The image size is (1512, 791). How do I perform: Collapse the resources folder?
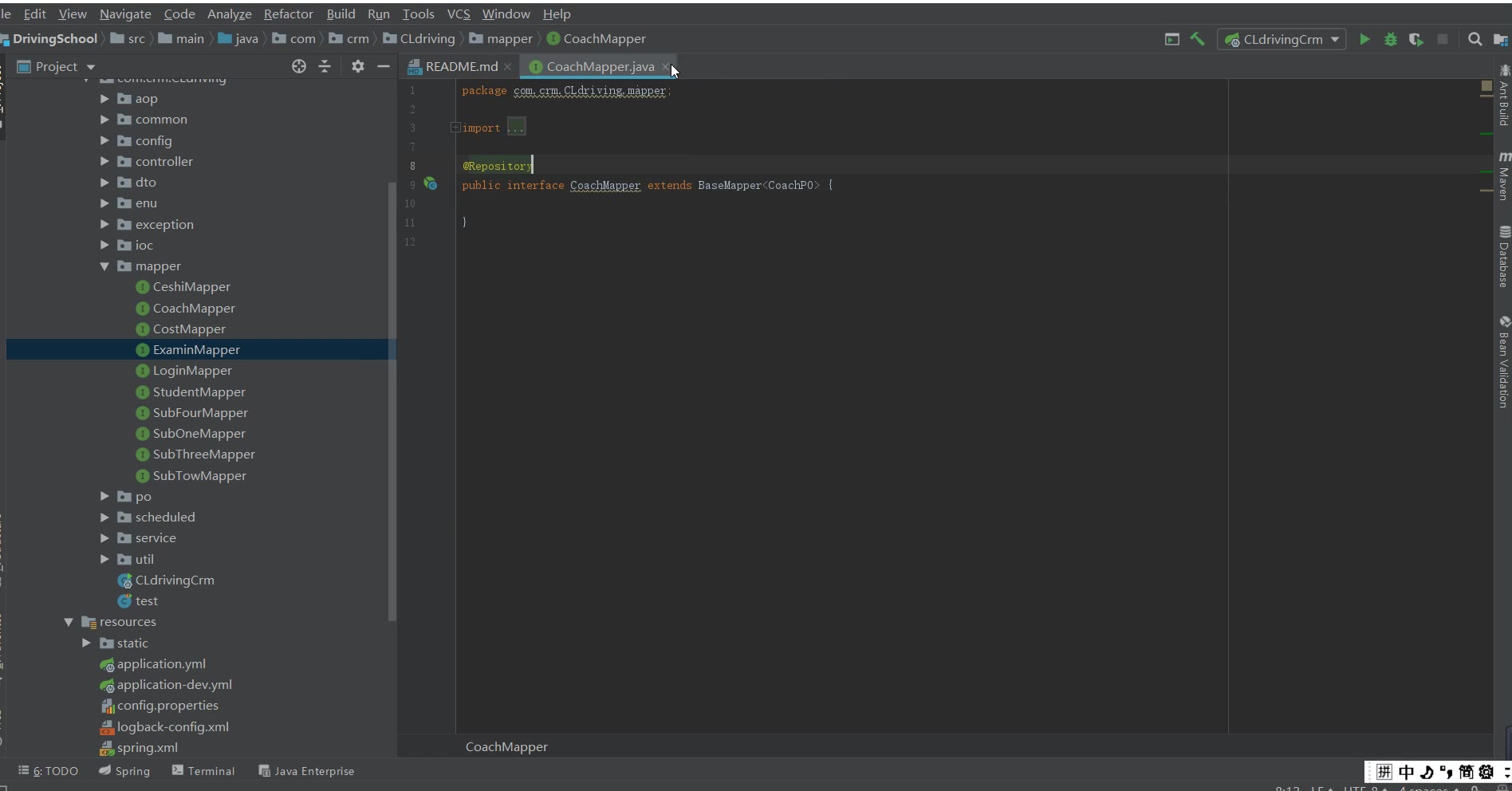point(69,622)
